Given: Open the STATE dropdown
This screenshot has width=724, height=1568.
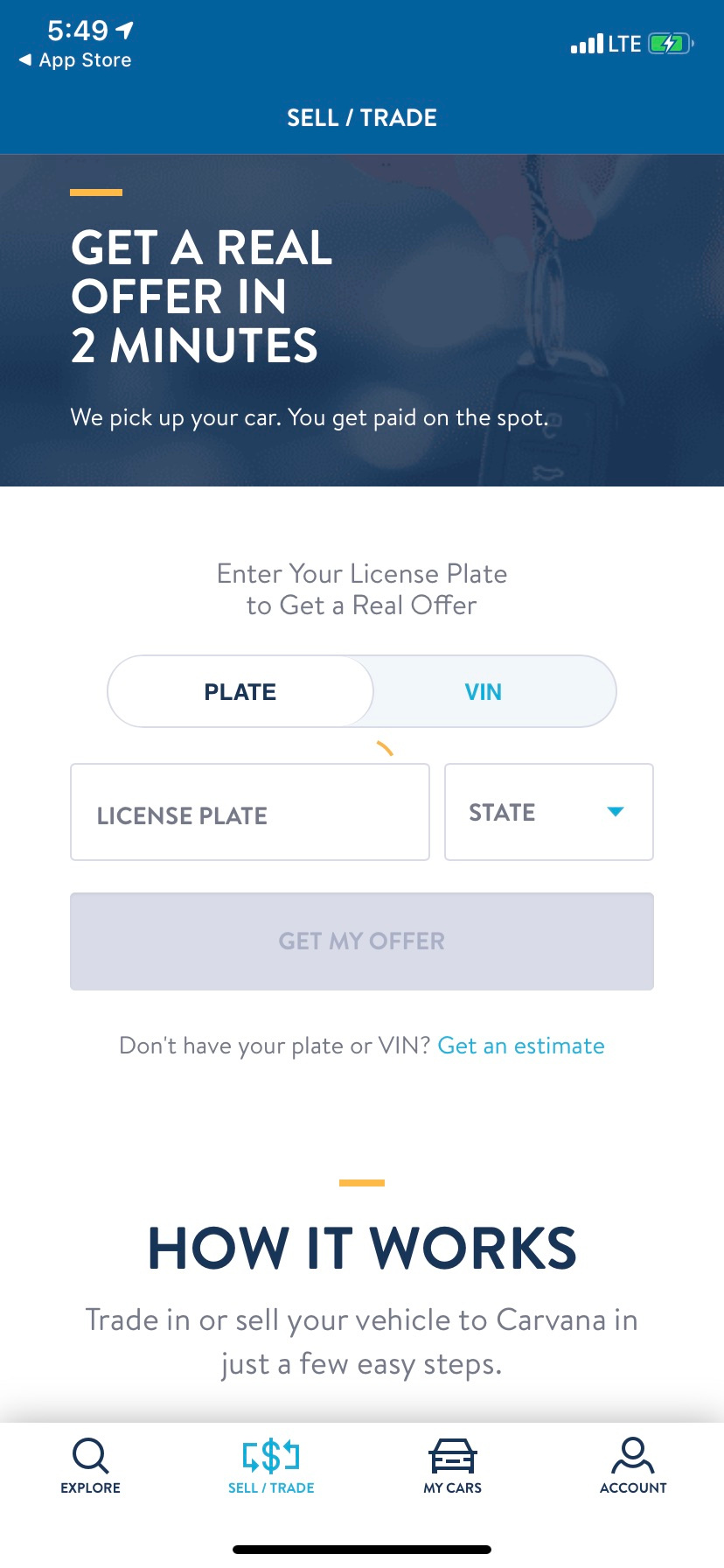Looking at the screenshot, I should [548, 812].
